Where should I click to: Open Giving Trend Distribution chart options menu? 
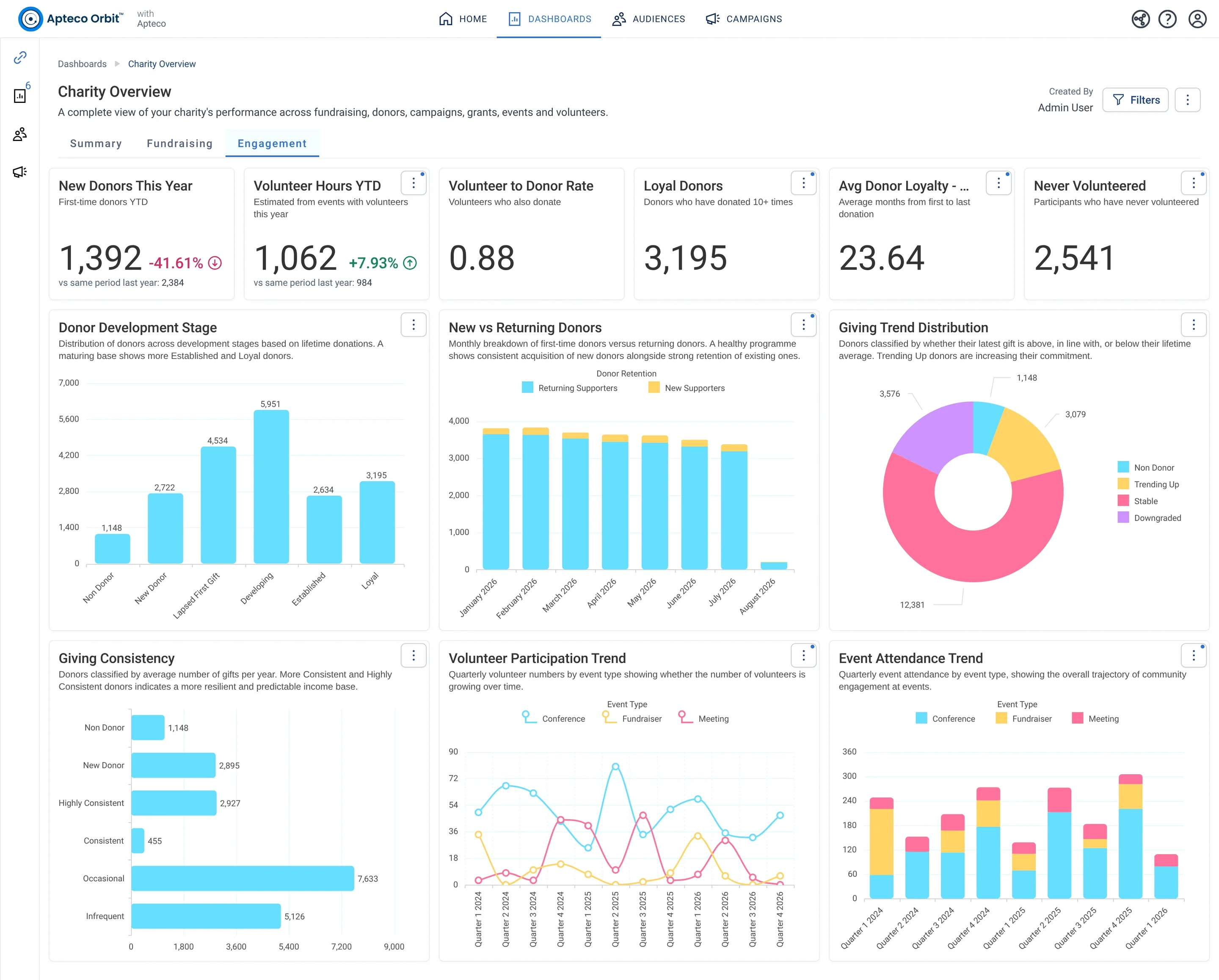(1194, 325)
